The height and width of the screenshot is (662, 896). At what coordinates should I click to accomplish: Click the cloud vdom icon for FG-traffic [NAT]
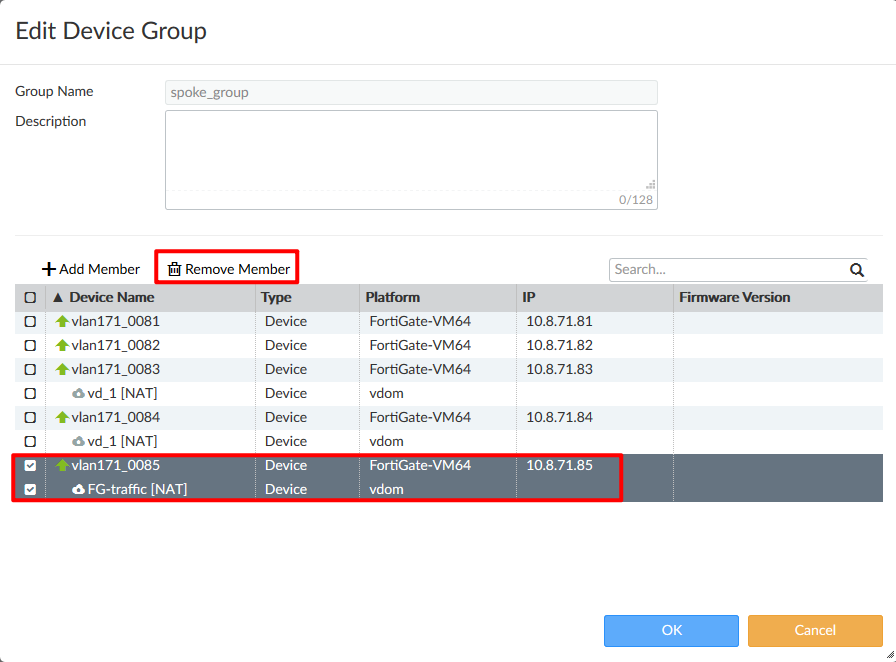[79, 489]
